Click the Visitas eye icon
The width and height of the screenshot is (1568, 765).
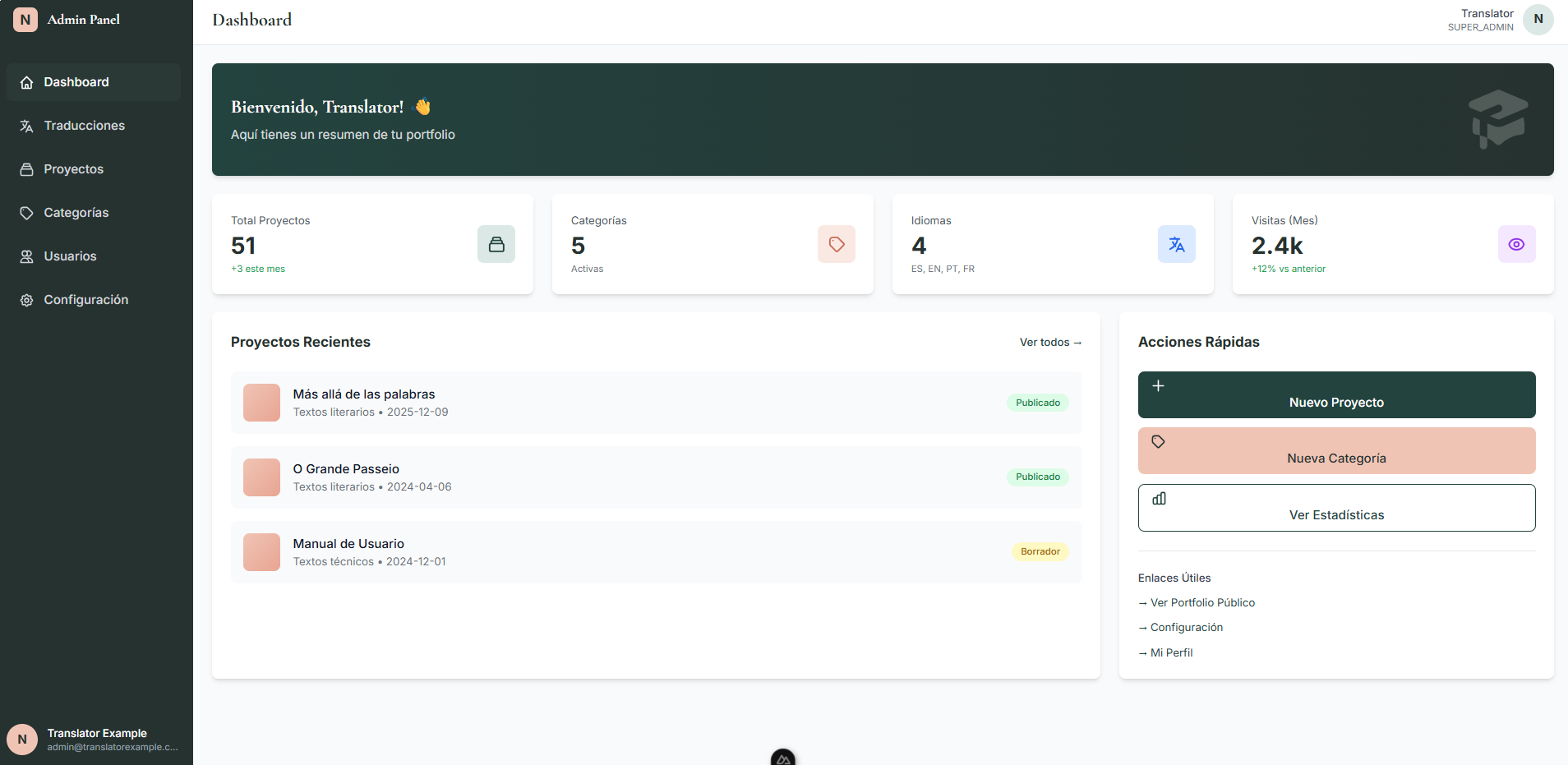click(1517, 244)
